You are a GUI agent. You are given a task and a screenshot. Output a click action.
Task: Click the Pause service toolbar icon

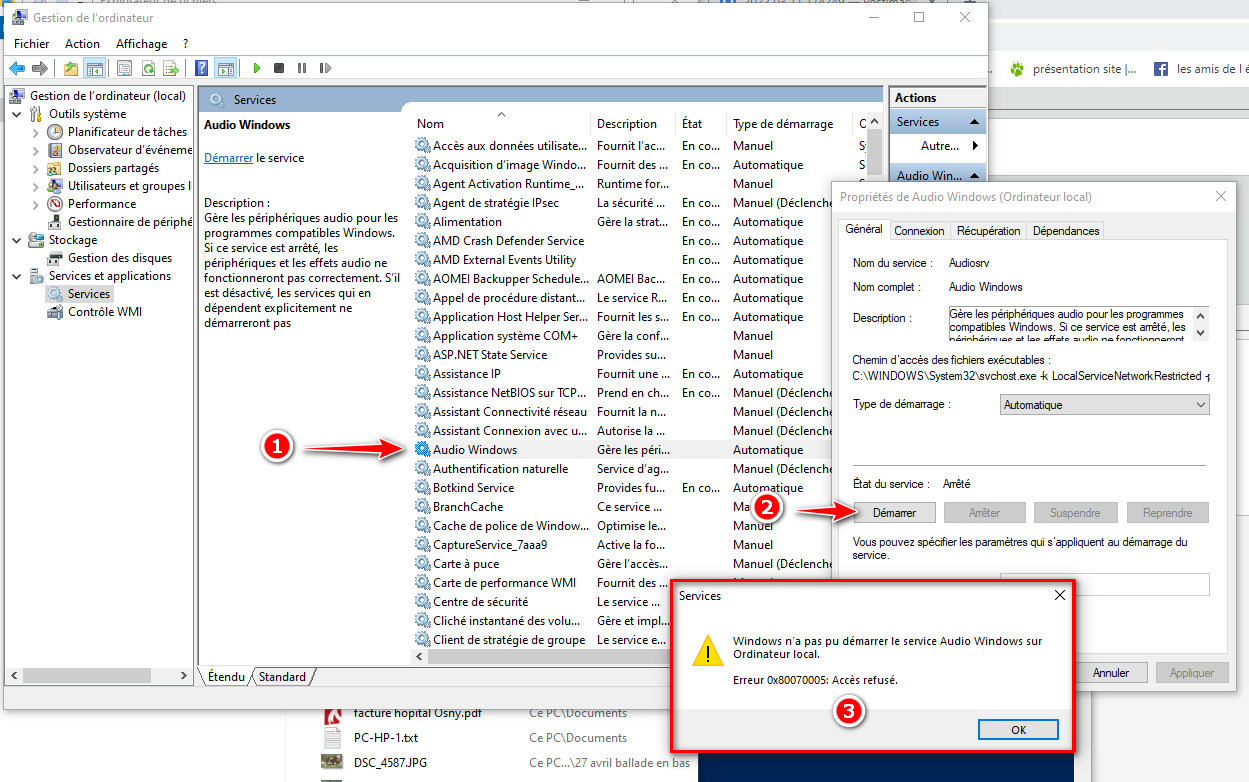(302, 68)
